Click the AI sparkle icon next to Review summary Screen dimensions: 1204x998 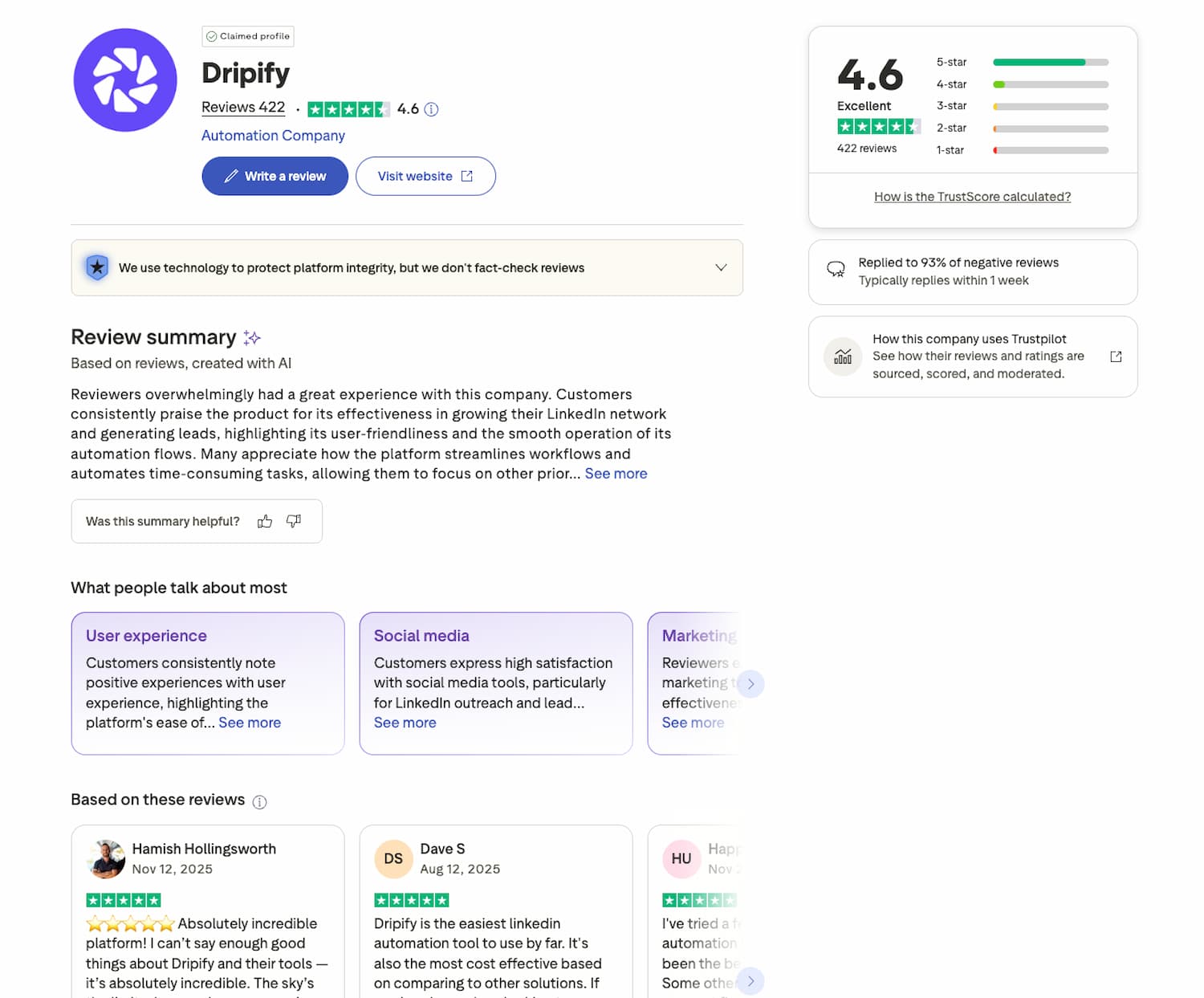[252, 337]
